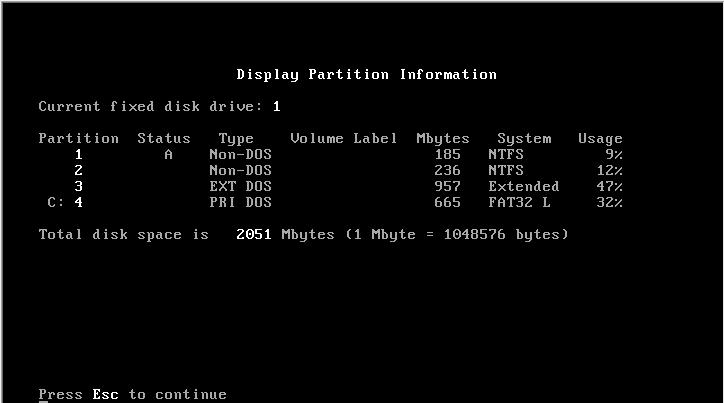Click the 'Partition' column header
The height and width of the screenshot is (403, 724).
point(78,138)
